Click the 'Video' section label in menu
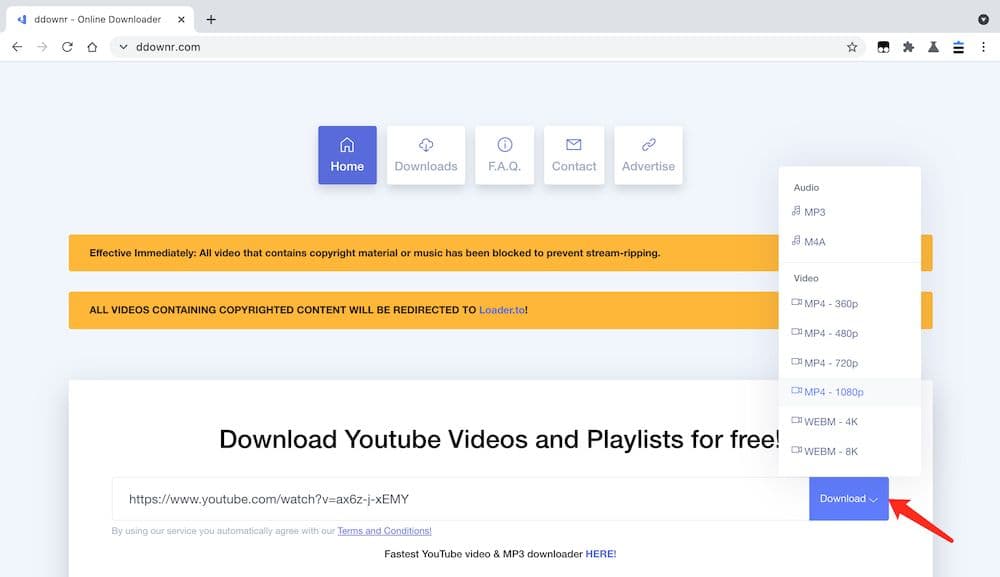The image size is (1000, 577). (x=806, y=278)
